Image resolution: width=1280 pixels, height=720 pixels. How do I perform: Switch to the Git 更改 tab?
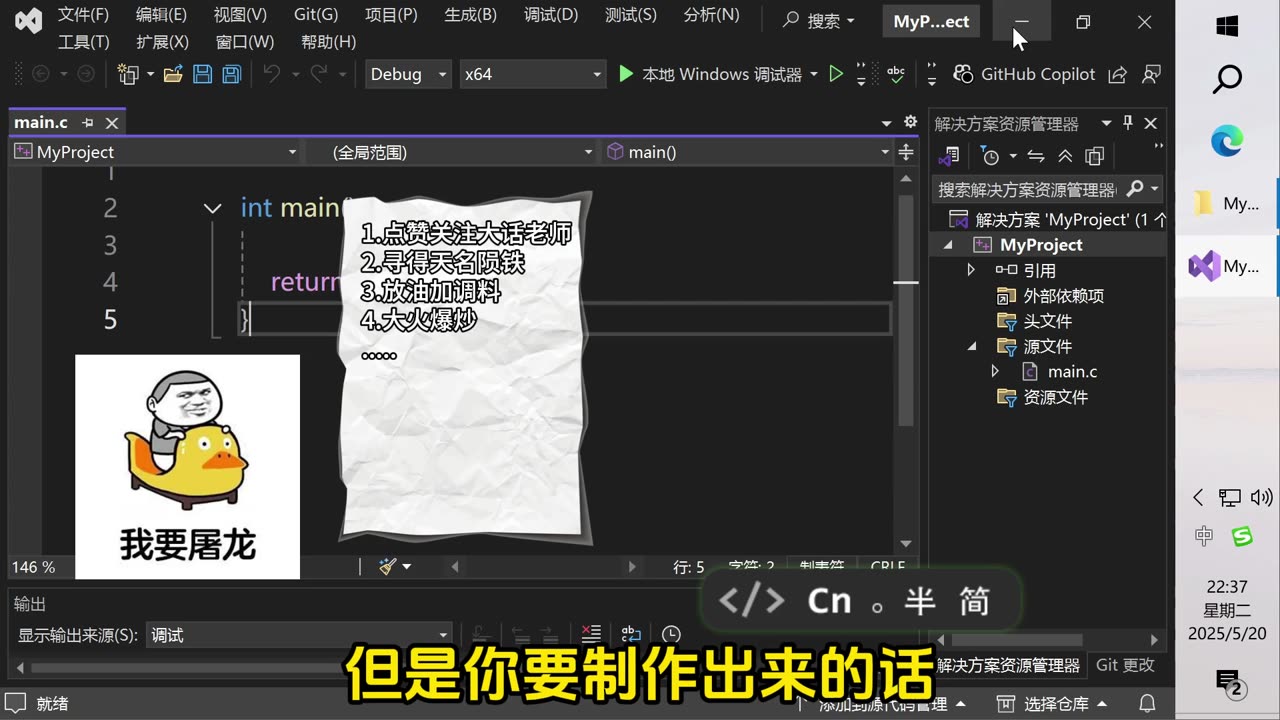[x=1125, y=665]
